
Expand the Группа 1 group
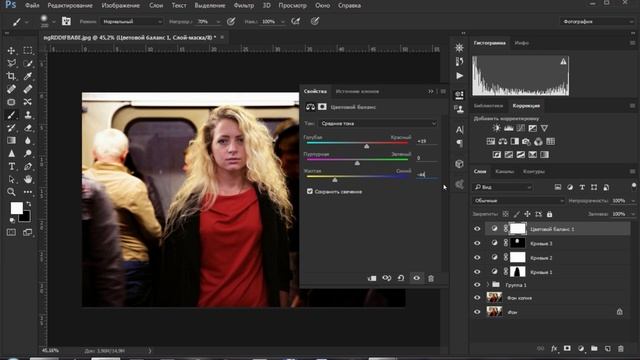tap(487, 285)
